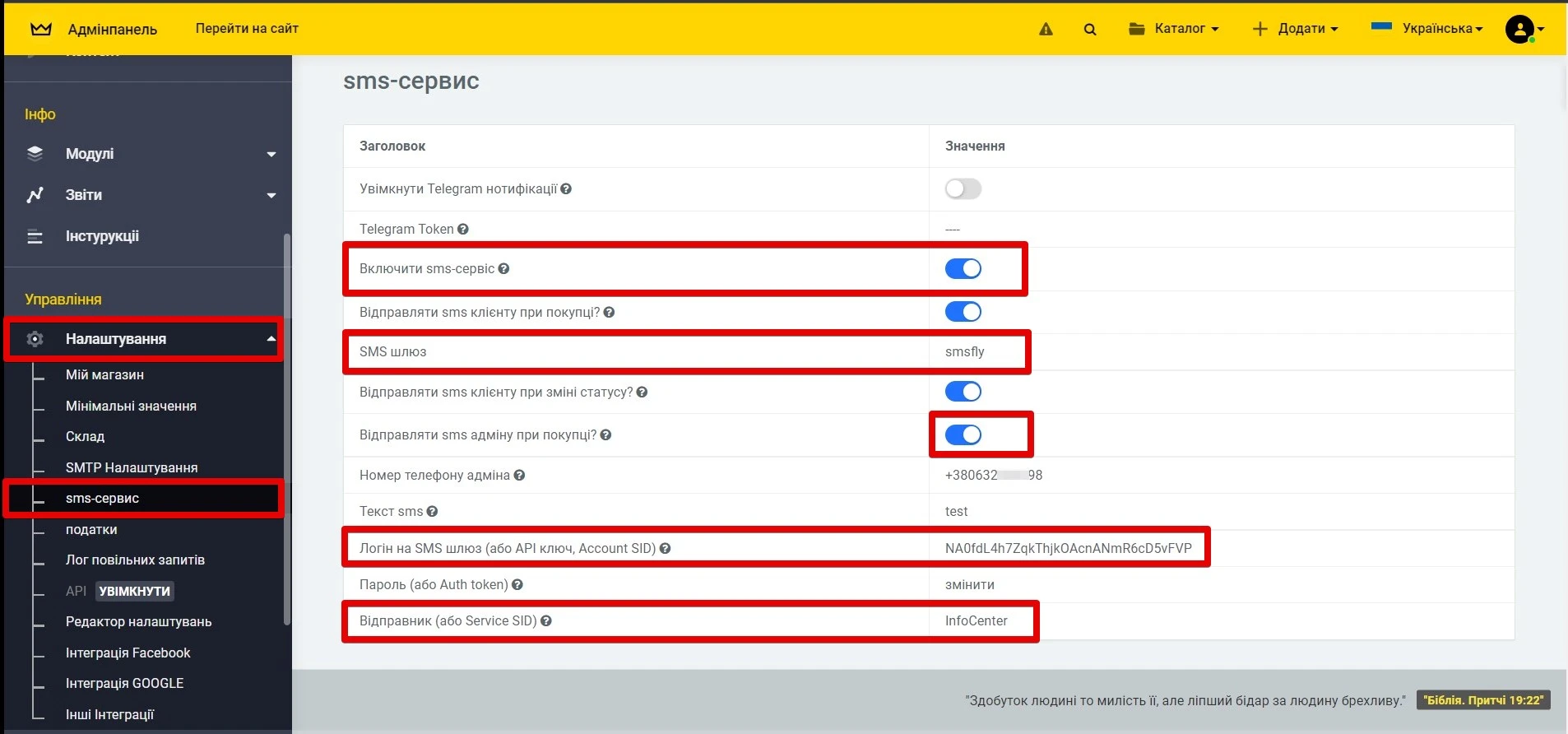Open search with the magnifier icon
The width and height of the screenshot is (1568, 734).
(x=1090, y=29)
